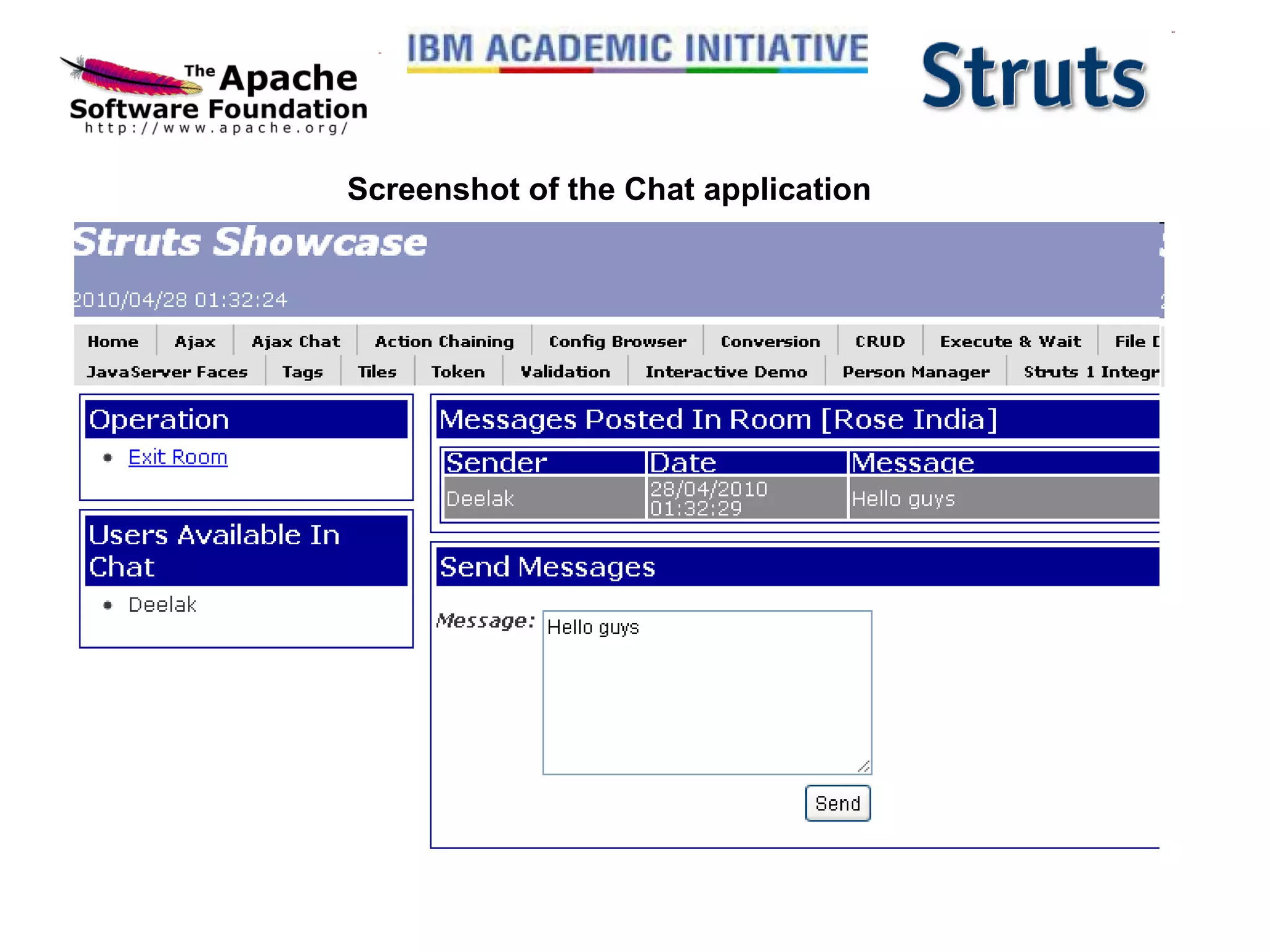Open Config Browser tab

point(618,341)
